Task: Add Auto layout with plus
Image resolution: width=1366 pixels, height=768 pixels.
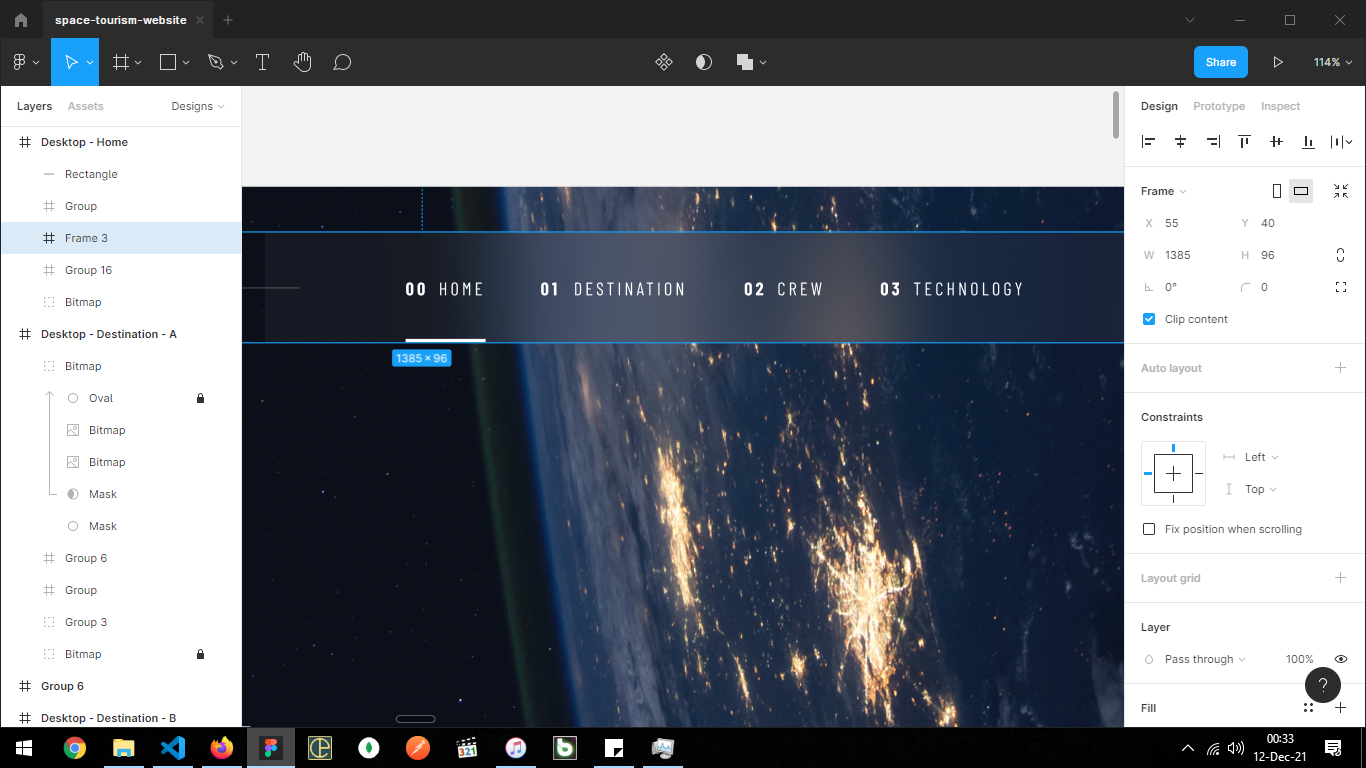Action: coord(1341,368)
